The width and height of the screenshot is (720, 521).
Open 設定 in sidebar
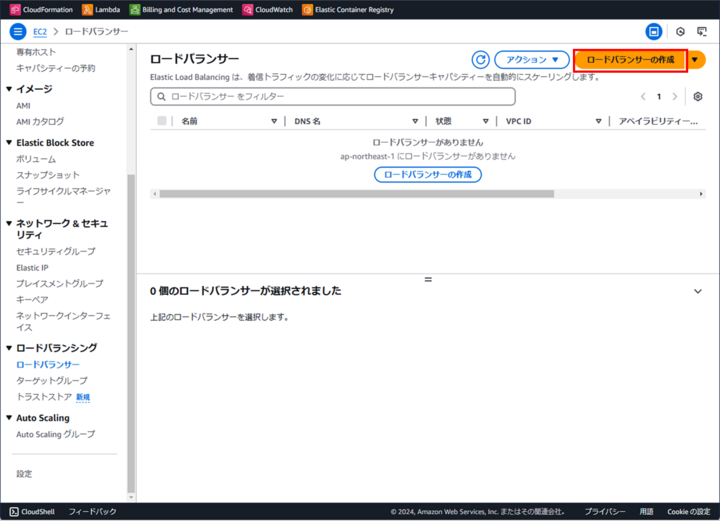coord(24,474)
